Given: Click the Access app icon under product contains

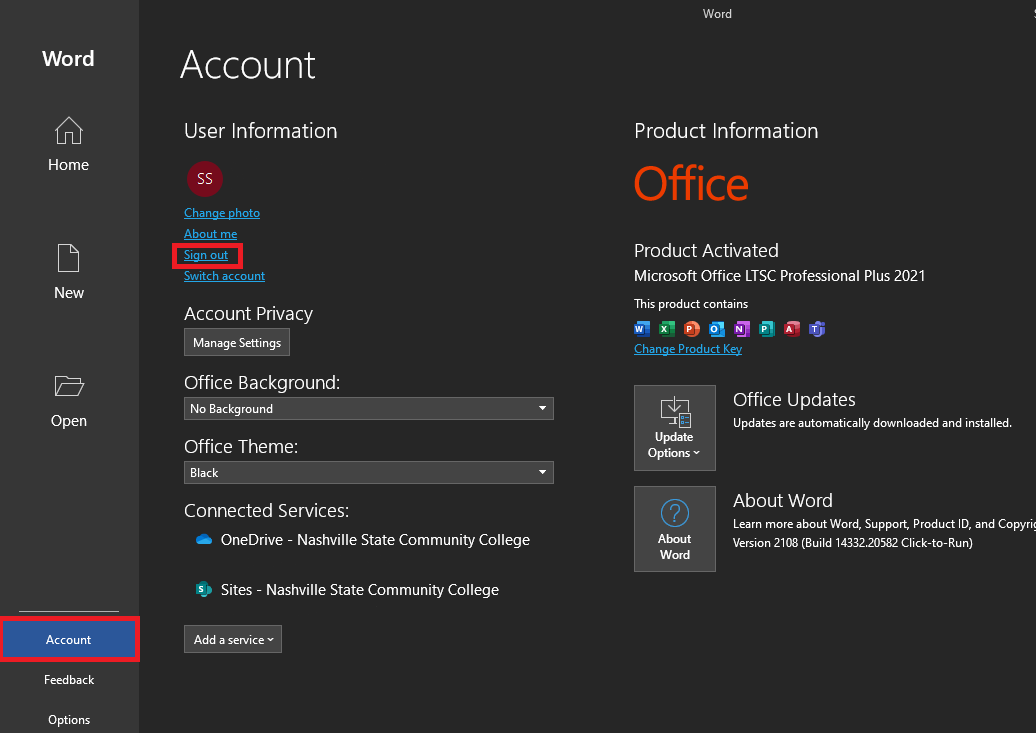Looking at the screenshot, I should click(792, 328).
